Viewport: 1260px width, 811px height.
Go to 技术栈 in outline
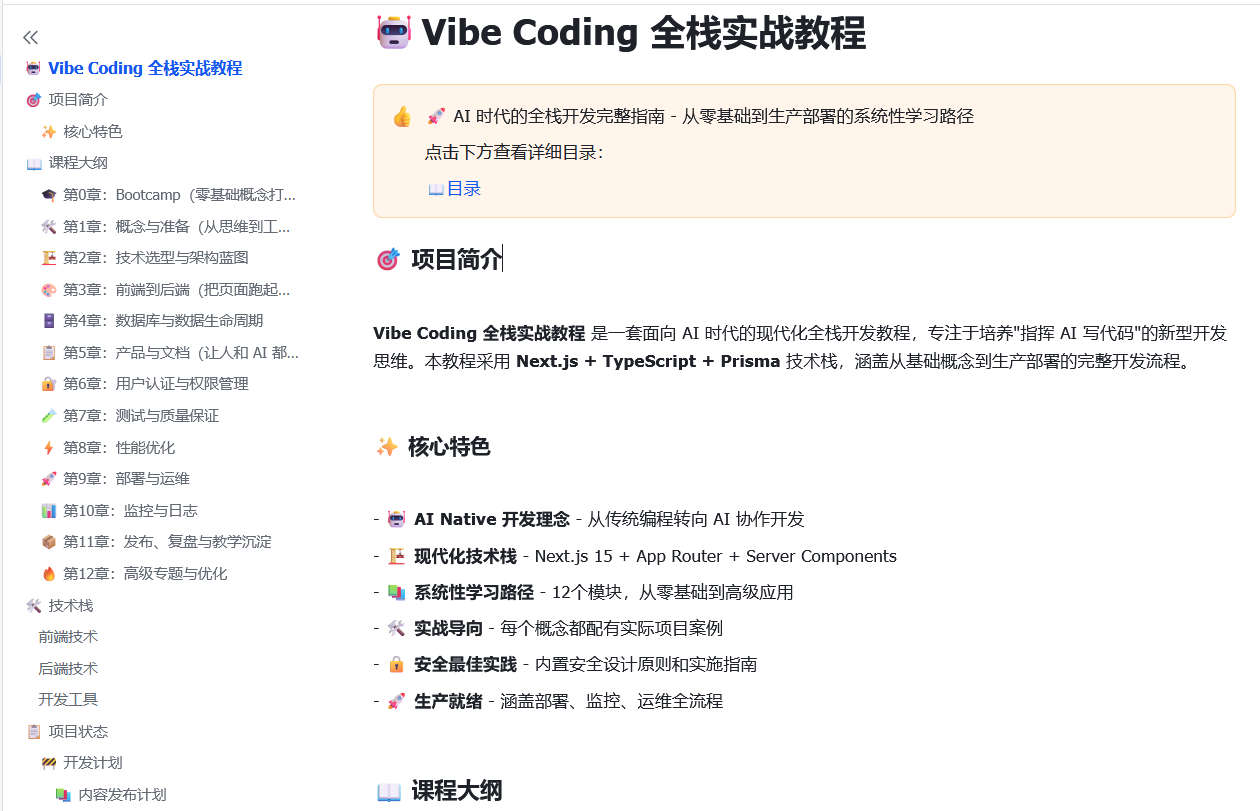(x=71, y=606)
